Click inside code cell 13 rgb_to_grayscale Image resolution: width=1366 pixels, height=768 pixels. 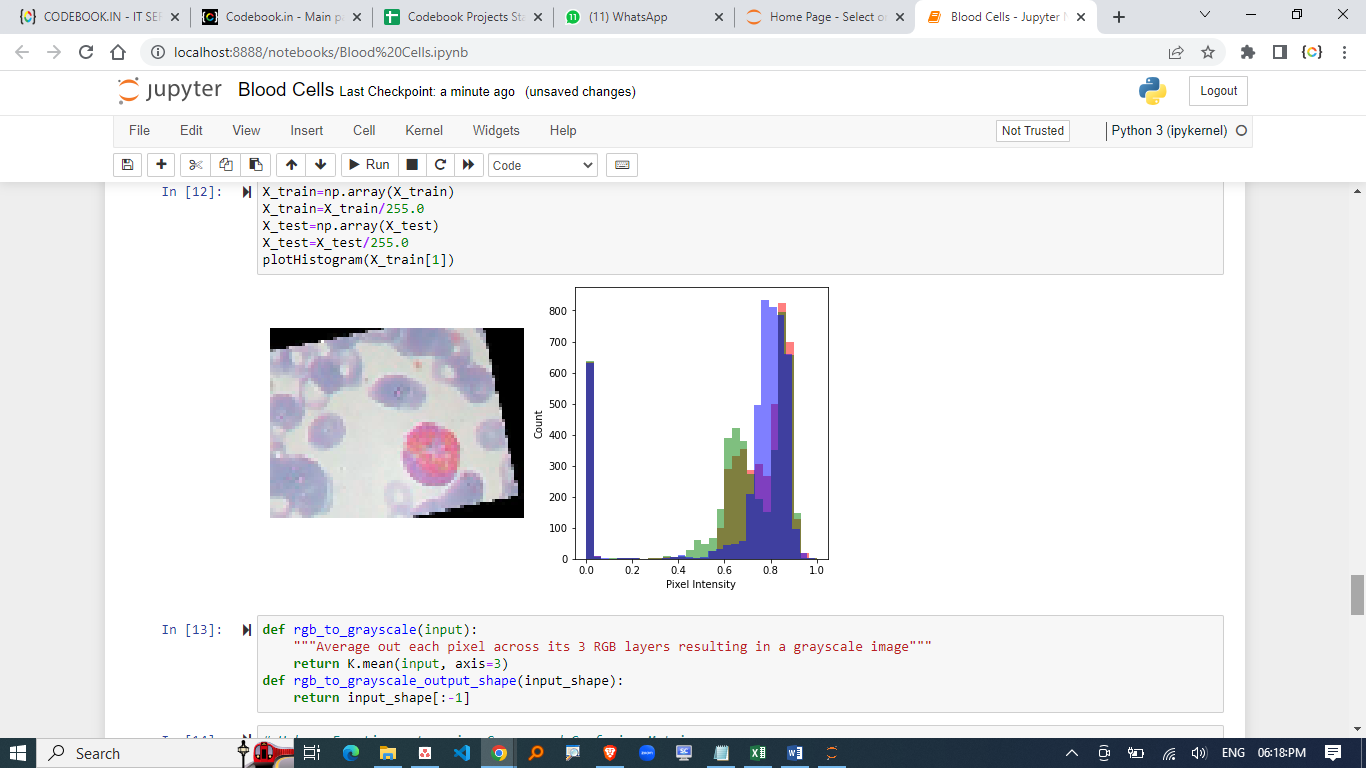pos(740,664)
